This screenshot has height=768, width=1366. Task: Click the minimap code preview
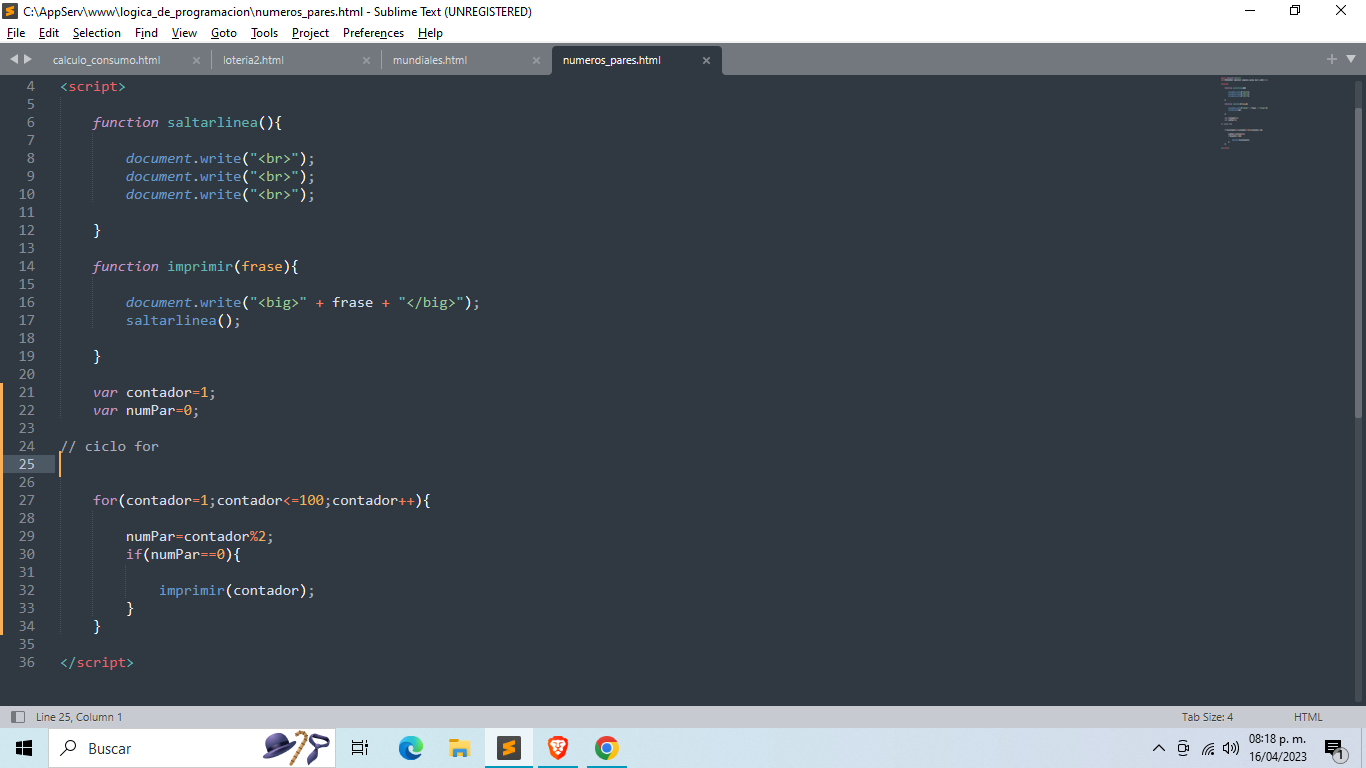coord(1244,112)
